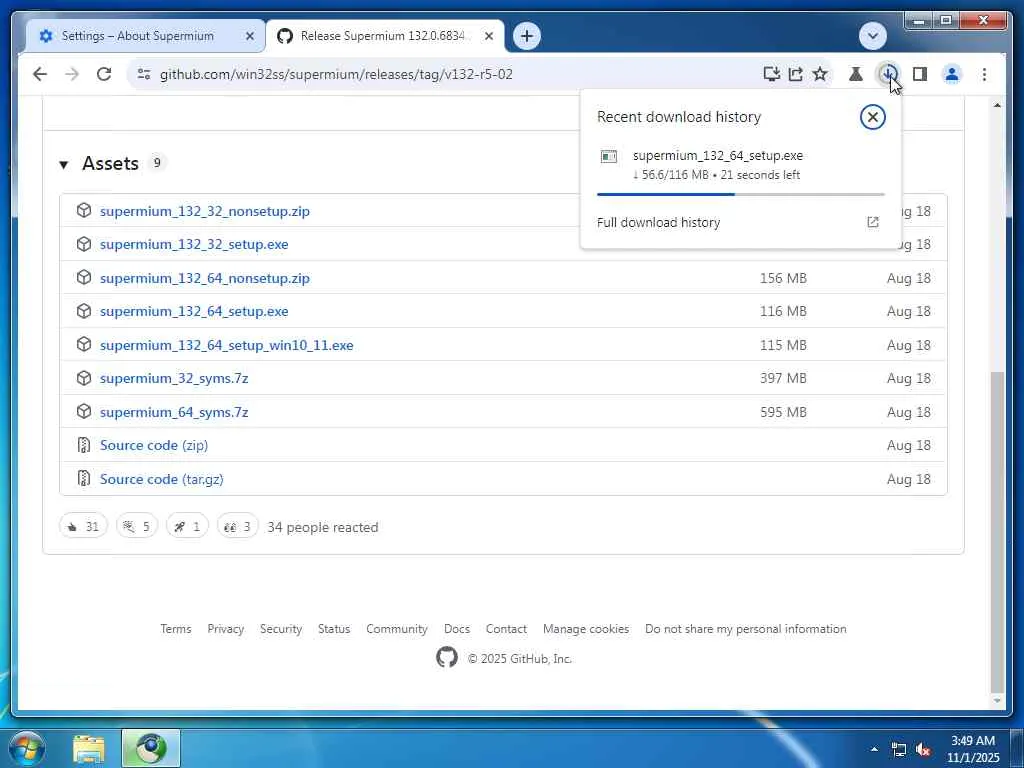Download supermium_132_64_setup_win10_11.exe

pyautogui.click(x=227, y=345)
